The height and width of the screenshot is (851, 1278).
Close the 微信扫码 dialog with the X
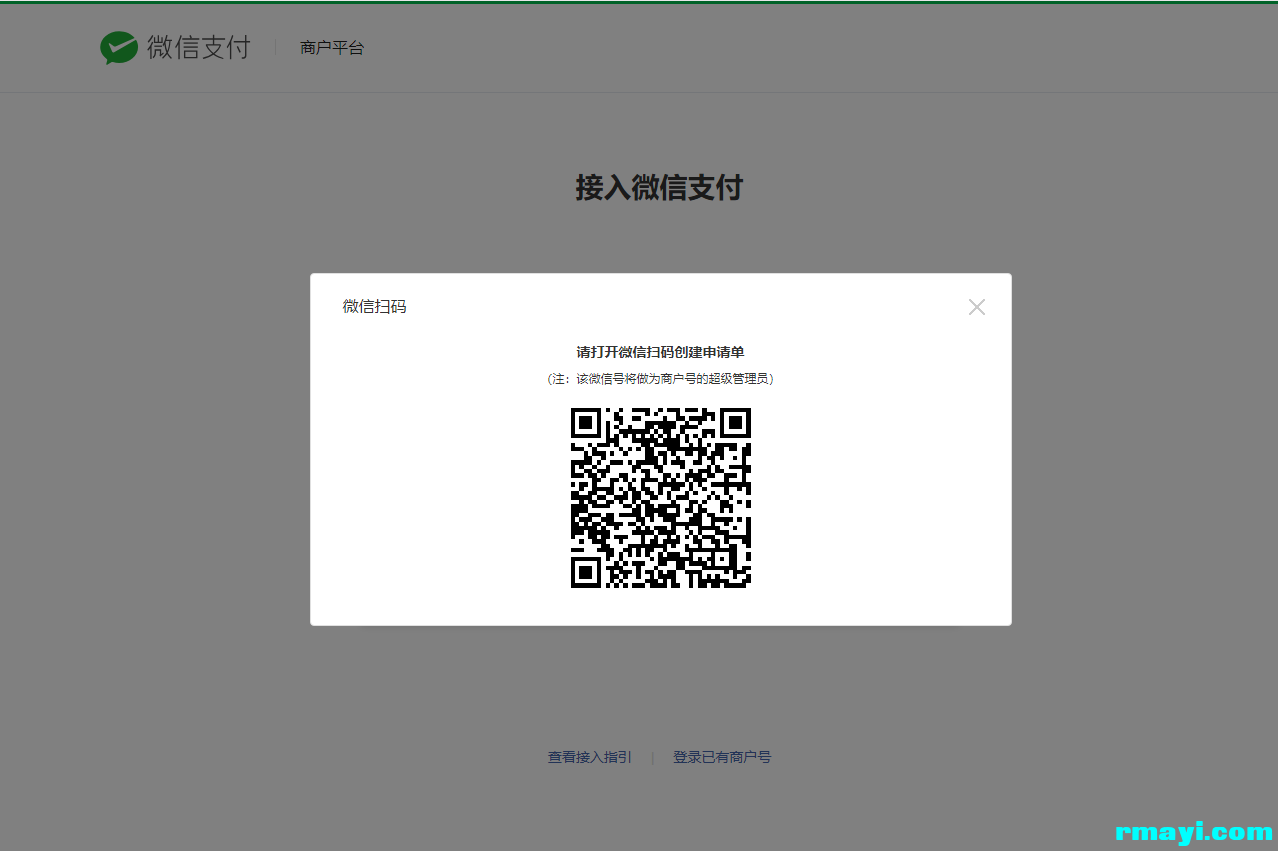976,307
